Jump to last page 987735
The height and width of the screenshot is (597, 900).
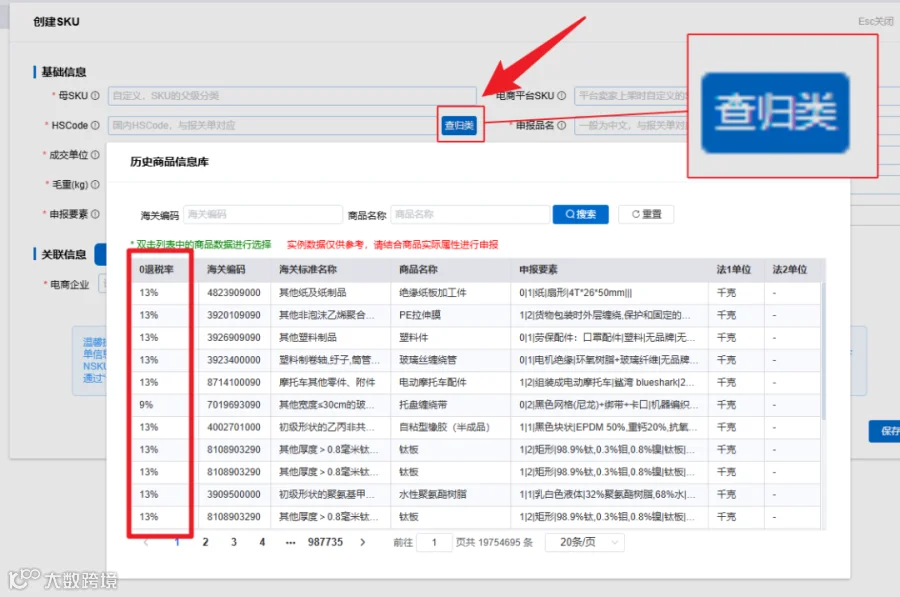(325, 542)
